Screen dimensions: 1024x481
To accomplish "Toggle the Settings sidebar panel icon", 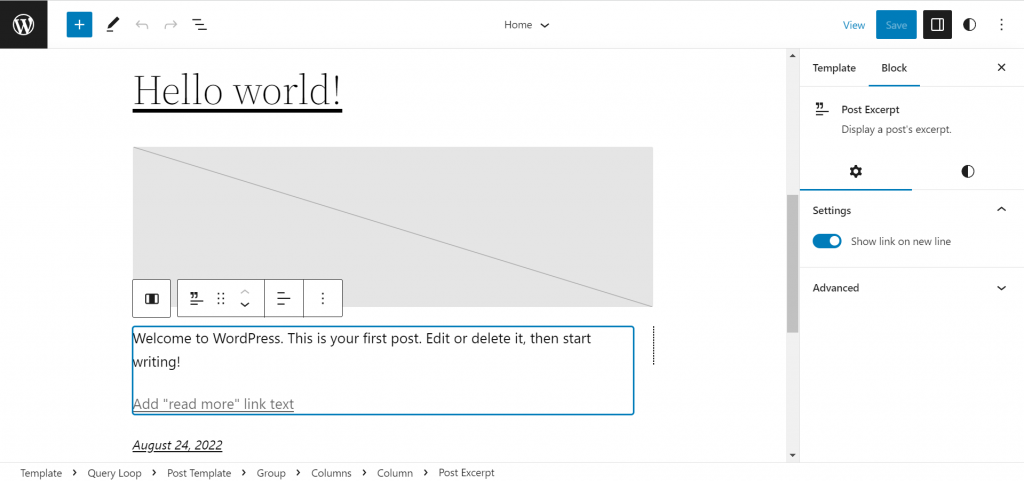I will pos(937,25).
